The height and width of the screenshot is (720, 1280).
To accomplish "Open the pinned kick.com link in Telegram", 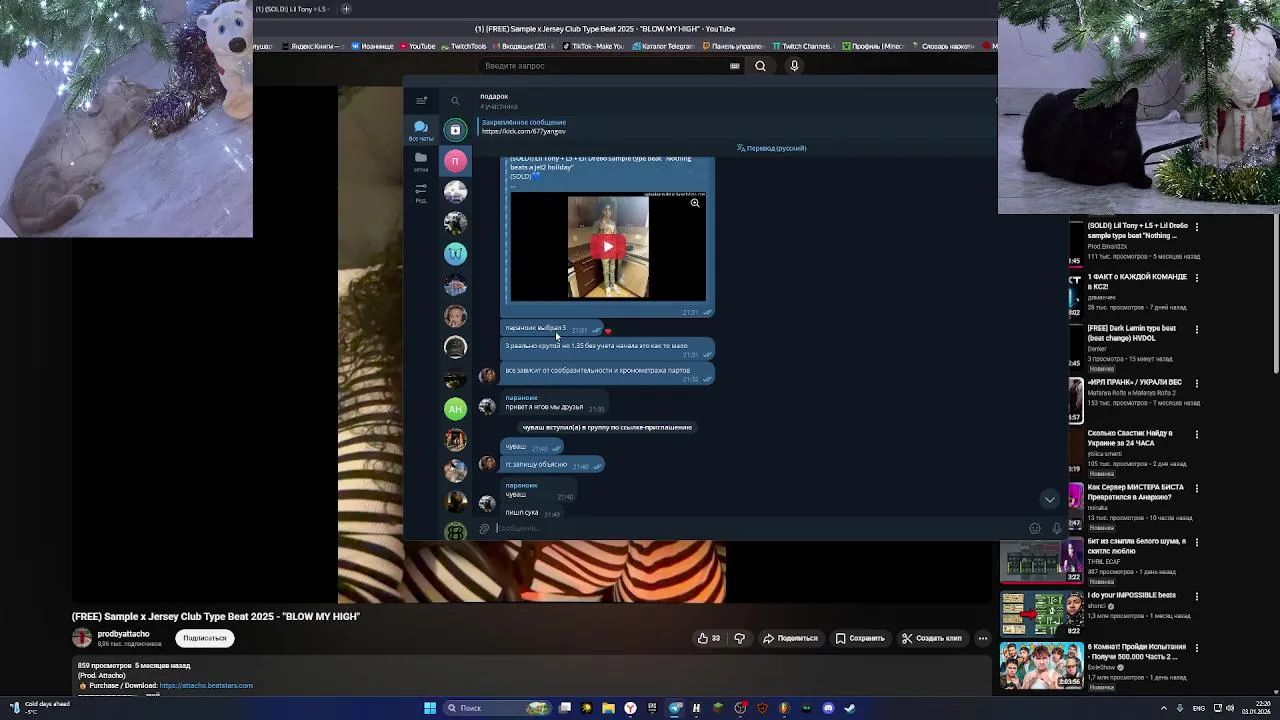I will 524,131.
